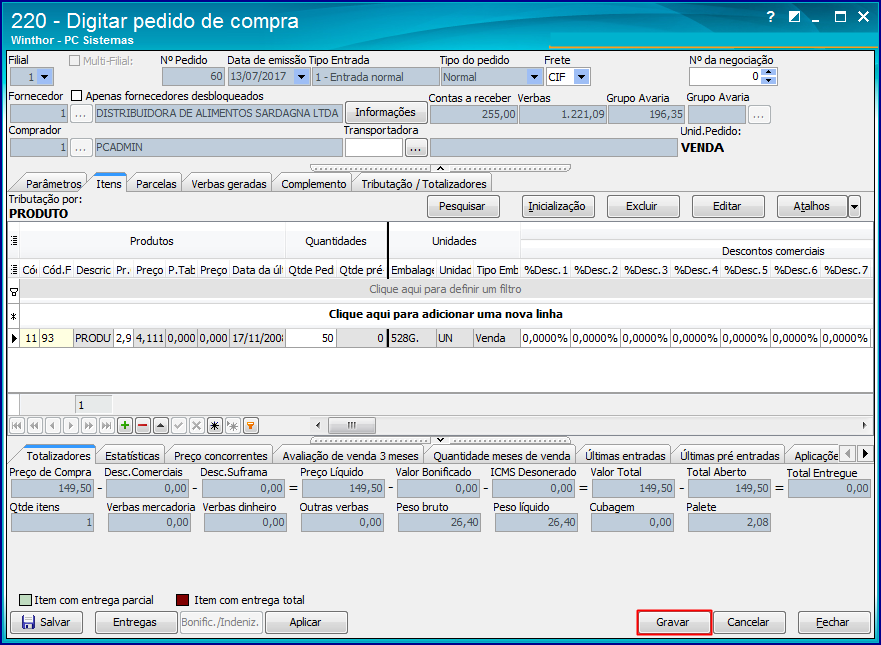This screenshot has width=881, height=645.
Task: Increase Nº da negociação with up arrow
Action: [768, 72]
